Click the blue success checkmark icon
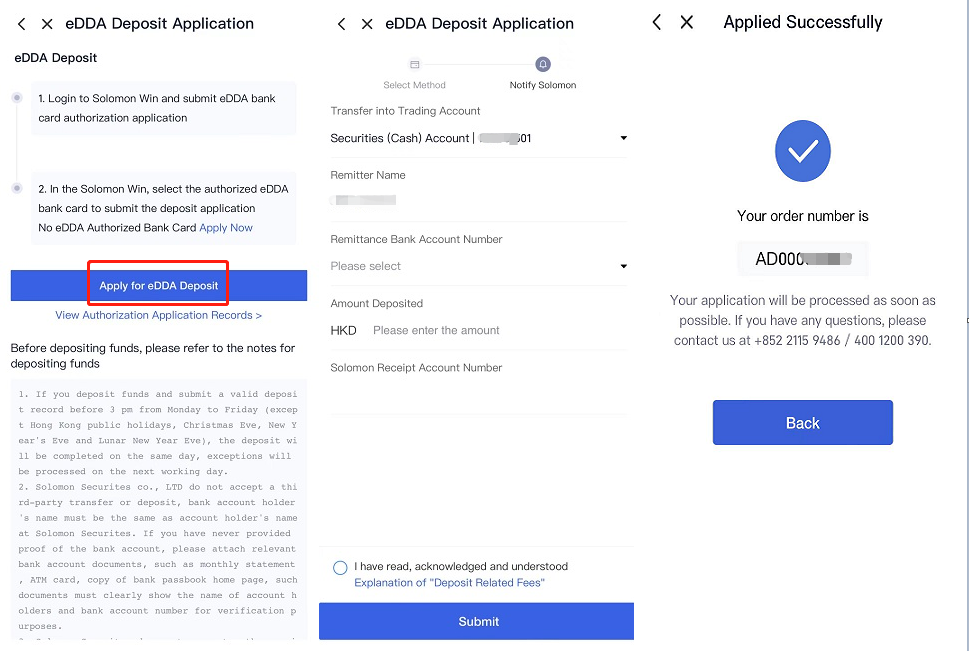This screenshot has width=969, height=651. 803,151
